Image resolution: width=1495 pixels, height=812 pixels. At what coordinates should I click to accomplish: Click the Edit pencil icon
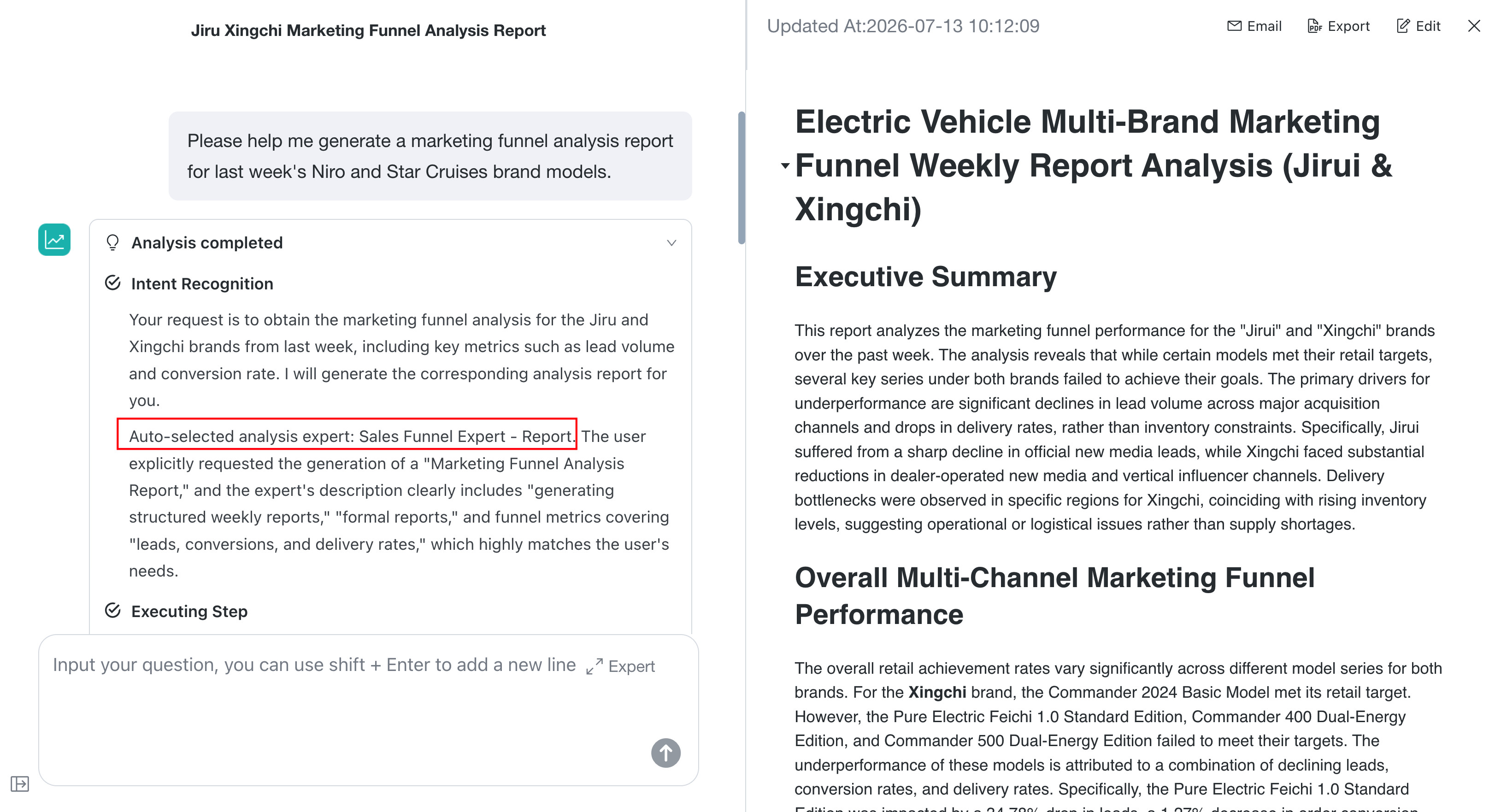[1403, 26]
